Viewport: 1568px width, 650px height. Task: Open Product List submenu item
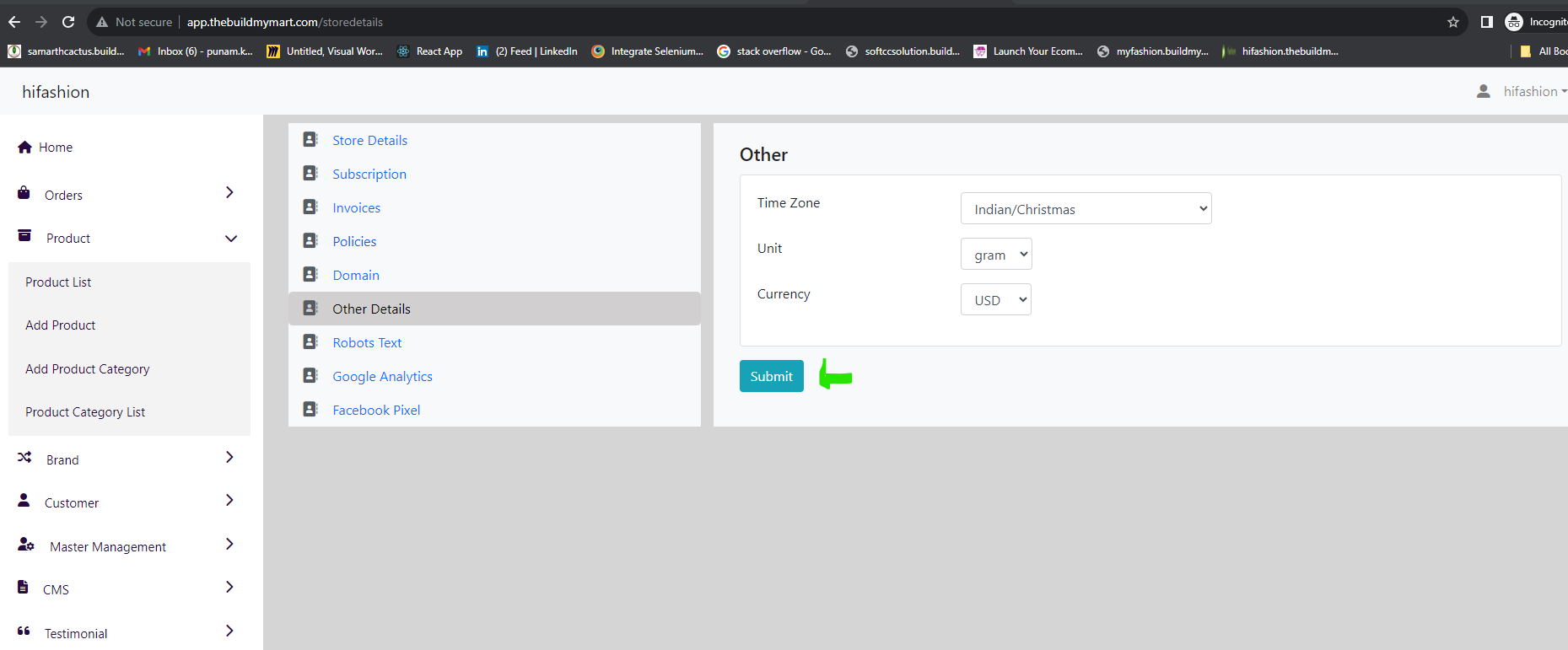58,282
